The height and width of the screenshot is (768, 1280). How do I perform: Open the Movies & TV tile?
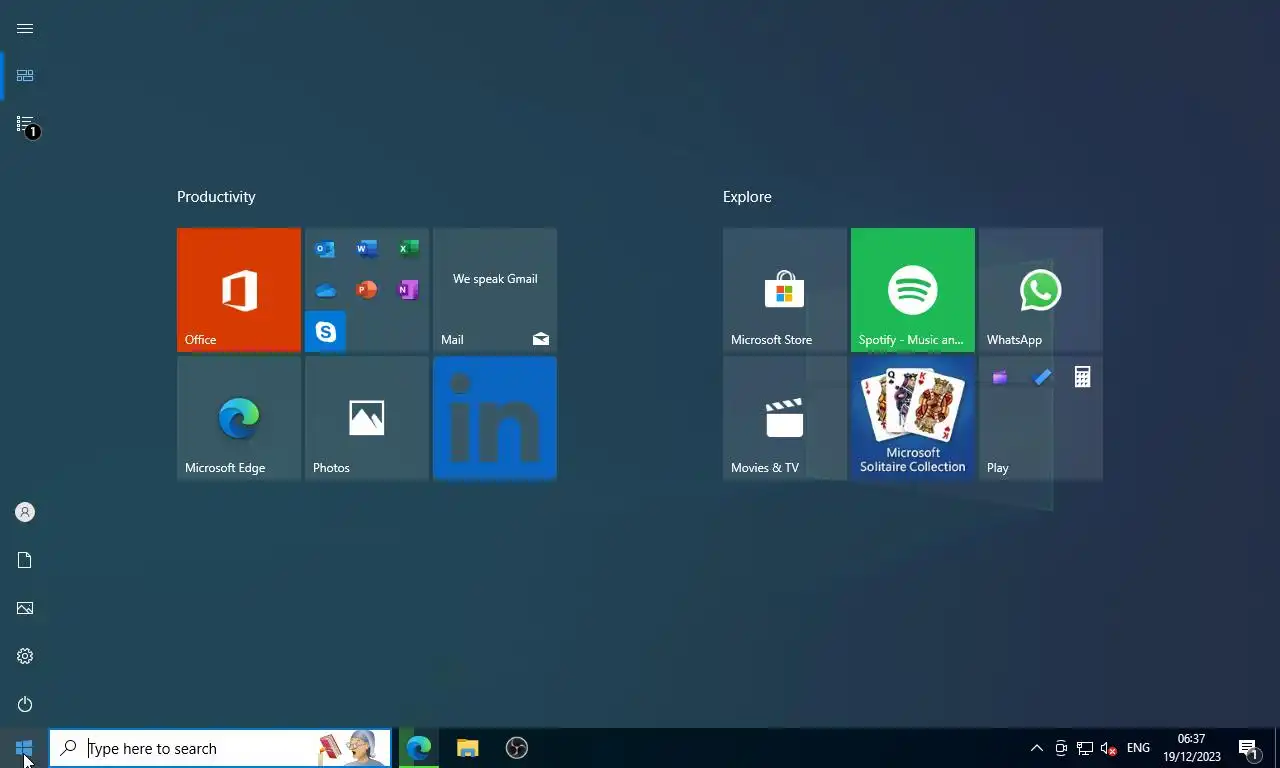click(x=785, y=418)
